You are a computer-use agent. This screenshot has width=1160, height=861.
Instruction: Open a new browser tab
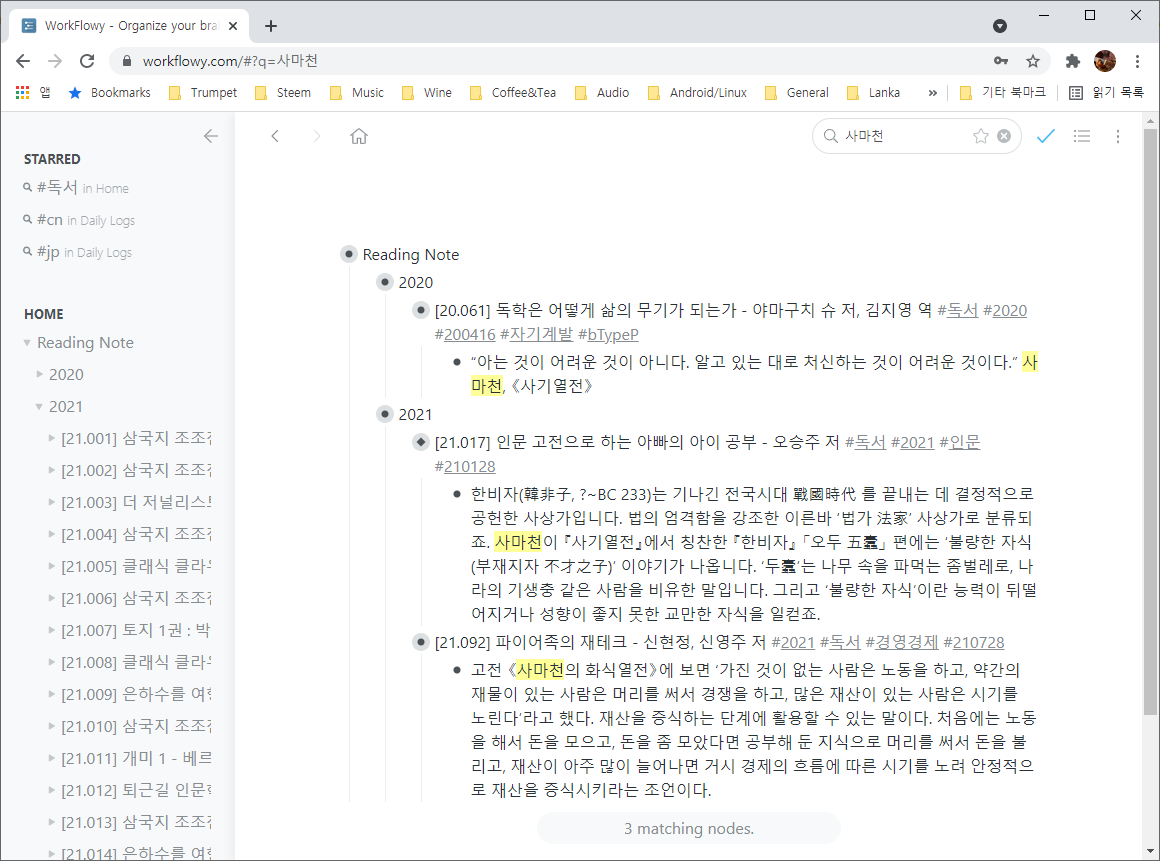coord(271,26)
